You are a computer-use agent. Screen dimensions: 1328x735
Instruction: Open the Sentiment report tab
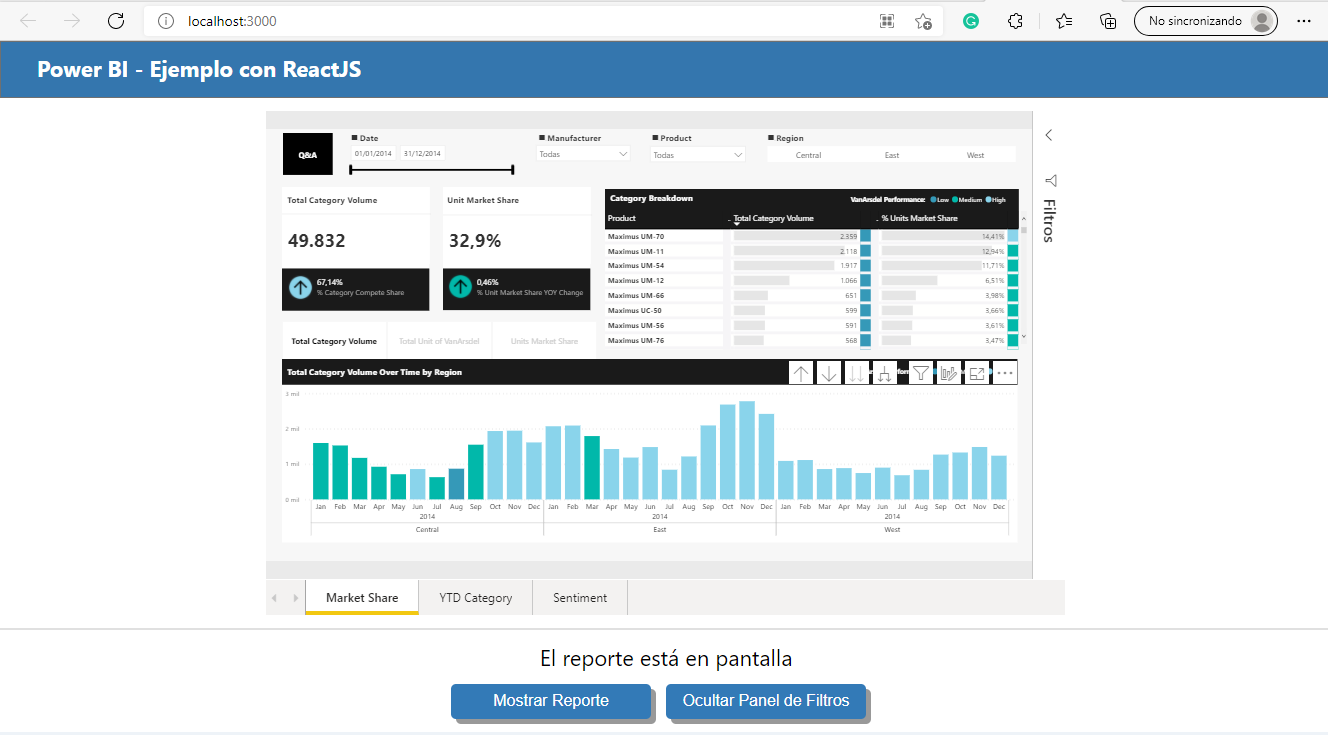(x=580, y=597)
